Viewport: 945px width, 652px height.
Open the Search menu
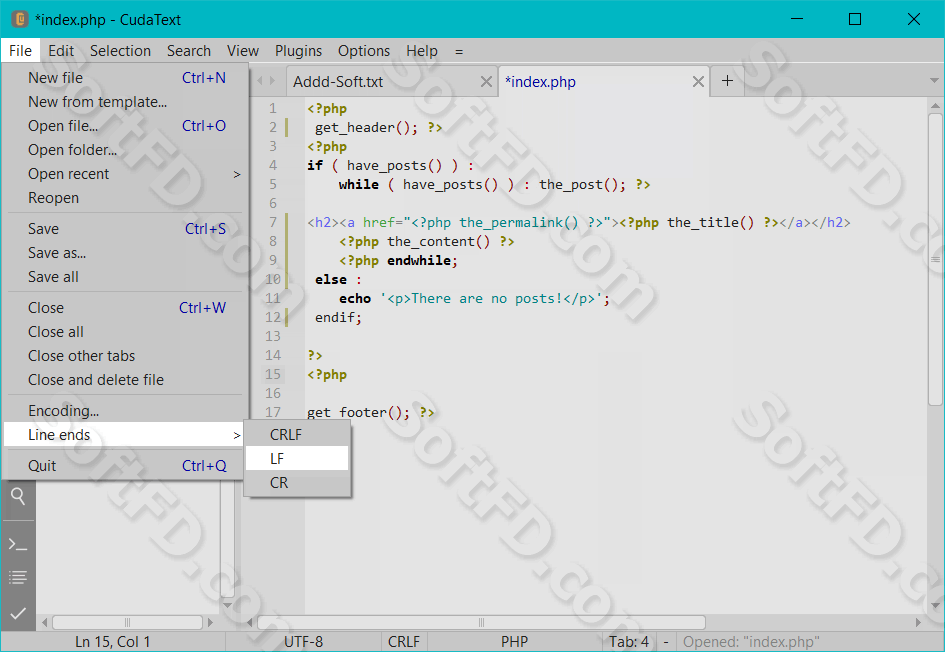(x=189, y=51)
